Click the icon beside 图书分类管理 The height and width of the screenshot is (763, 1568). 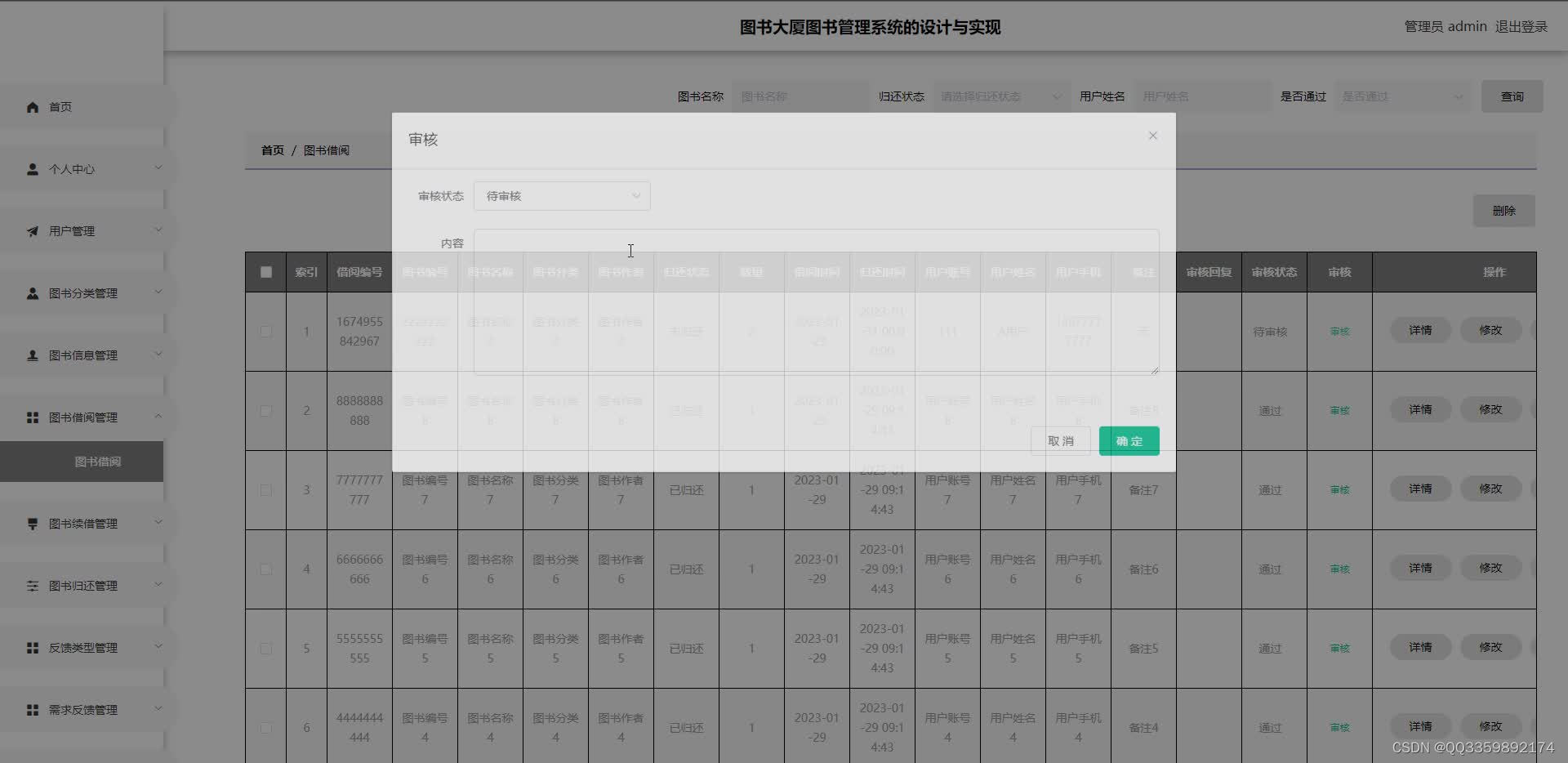point(33,293)
